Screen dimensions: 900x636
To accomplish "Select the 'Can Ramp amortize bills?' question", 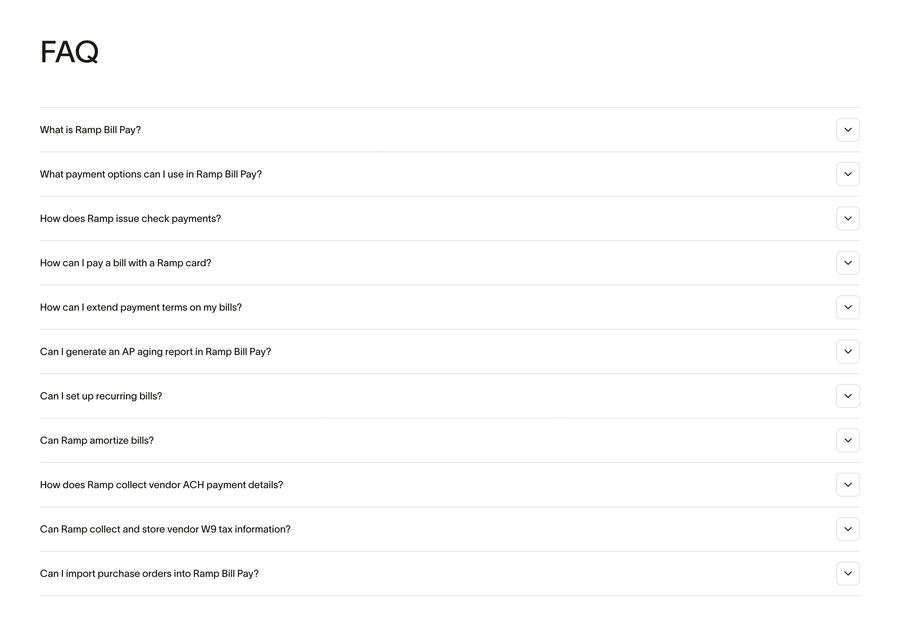I will click(97, 440).
